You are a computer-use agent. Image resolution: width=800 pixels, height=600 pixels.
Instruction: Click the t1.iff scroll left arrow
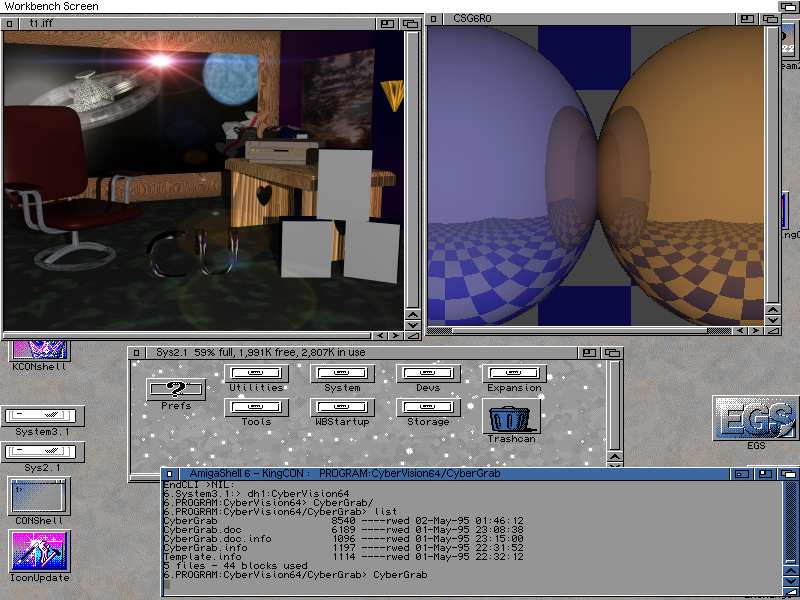379,336
